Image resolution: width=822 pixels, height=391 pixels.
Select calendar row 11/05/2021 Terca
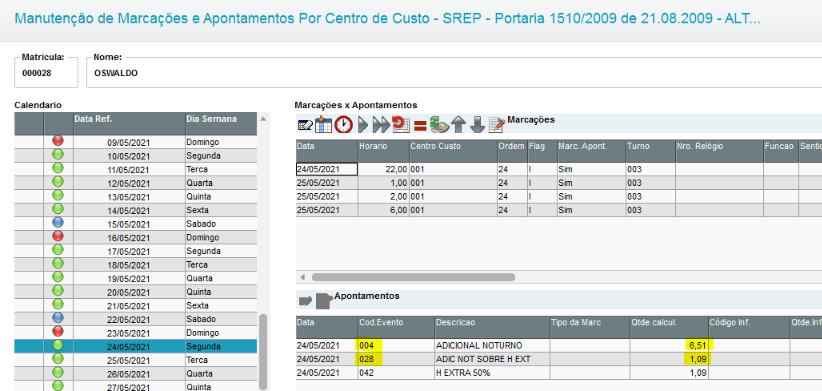tap(136, 169)
